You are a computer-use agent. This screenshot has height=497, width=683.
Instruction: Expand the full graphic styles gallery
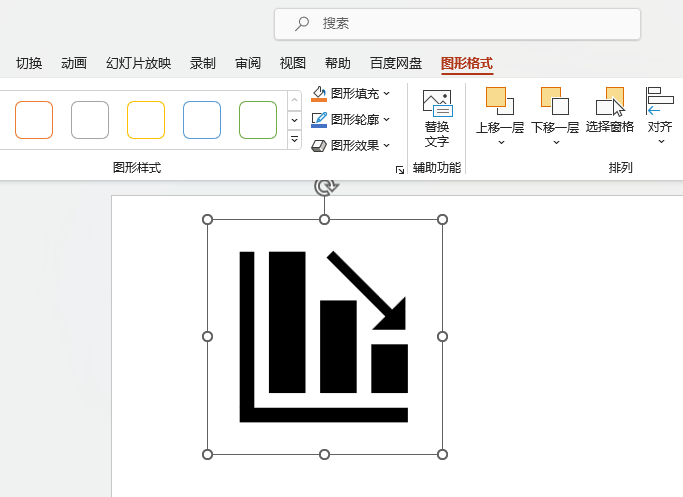[294, 140]
